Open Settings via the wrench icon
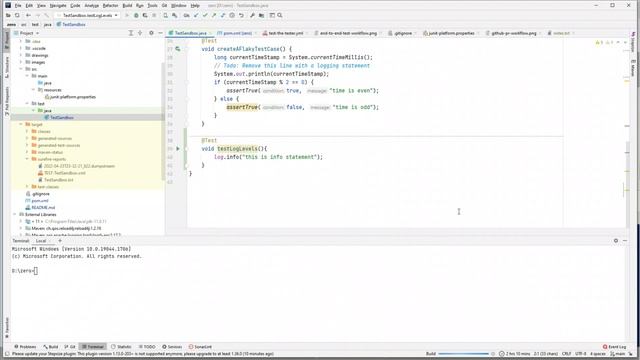Image resolution: width=640 pixels, height=360 pixels. [x=252, y=16]
